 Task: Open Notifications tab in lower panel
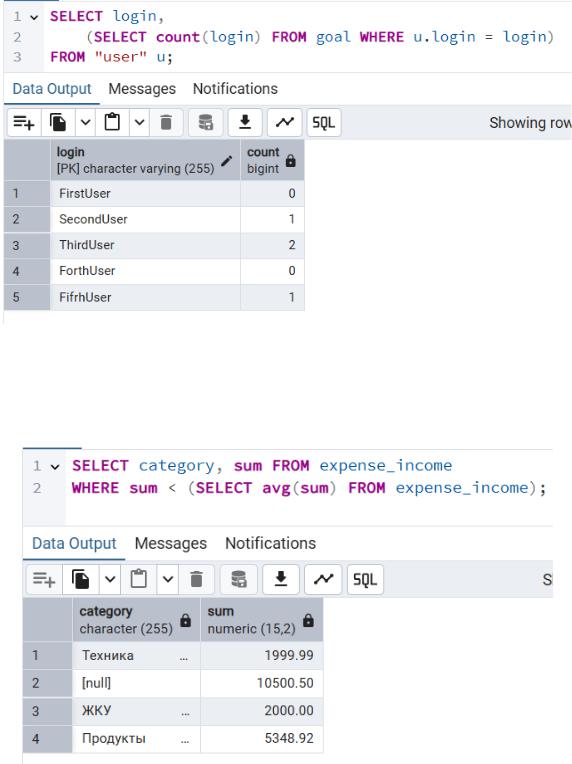pyautogui.click(x=270, y=543)
